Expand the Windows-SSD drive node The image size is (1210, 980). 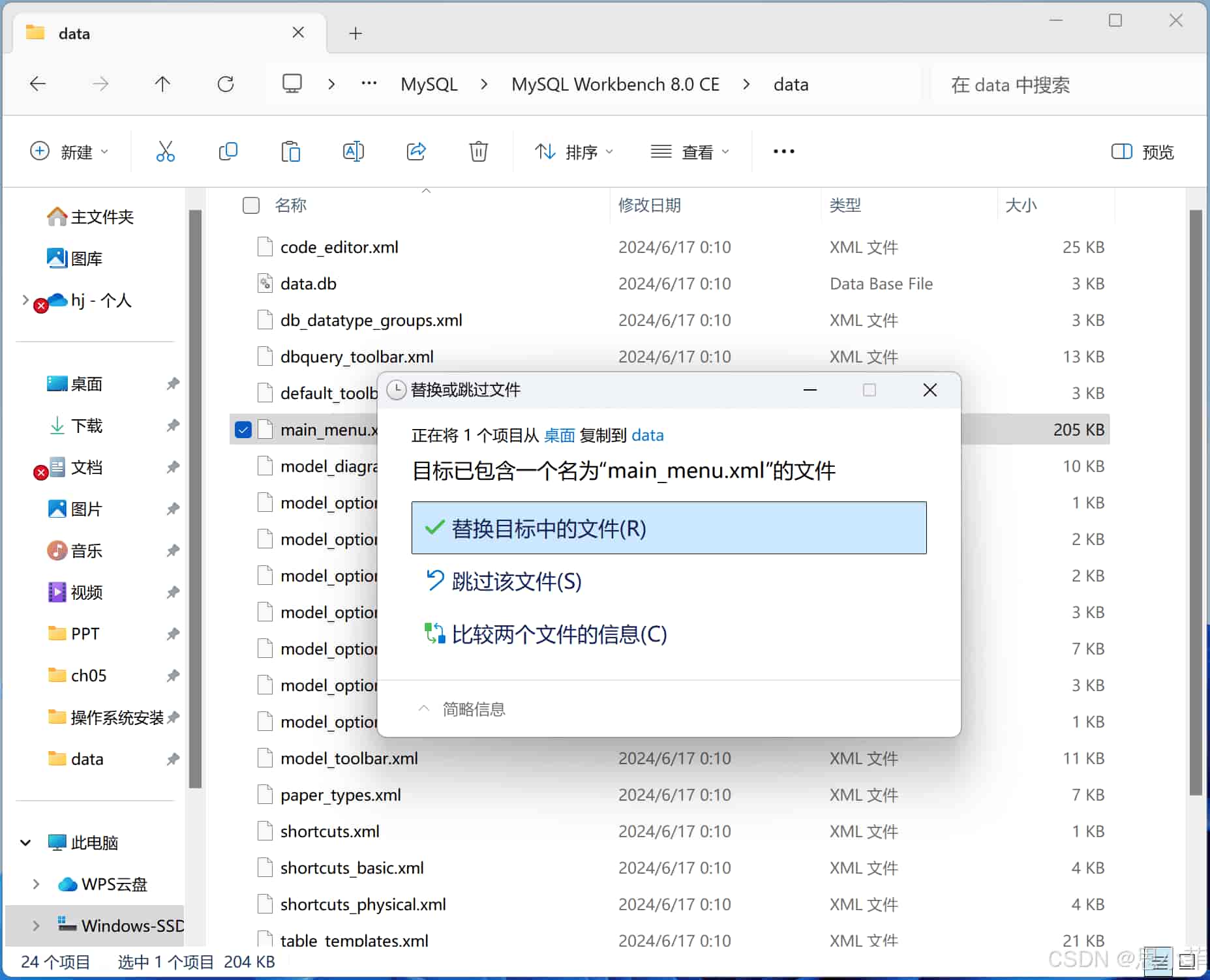[x=36, y=926]
